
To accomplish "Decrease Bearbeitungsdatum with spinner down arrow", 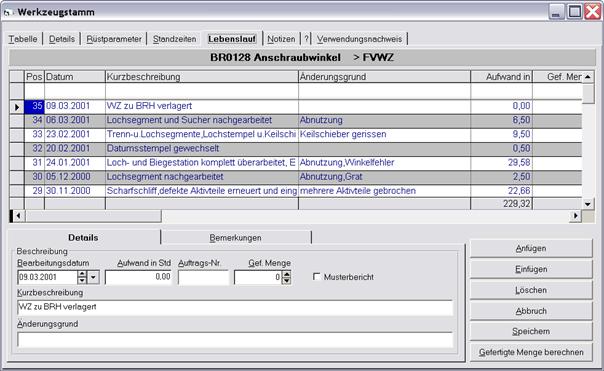I will click(x=82, y=280).
